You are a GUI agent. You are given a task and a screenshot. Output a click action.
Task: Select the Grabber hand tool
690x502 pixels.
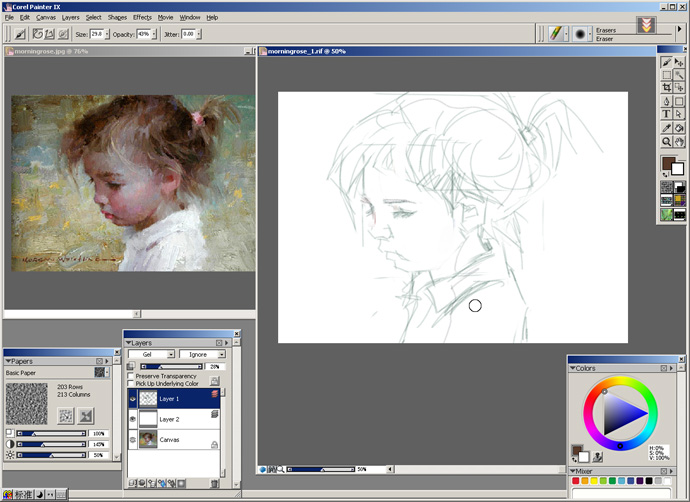pyautogui.click(x=679, y=142)
